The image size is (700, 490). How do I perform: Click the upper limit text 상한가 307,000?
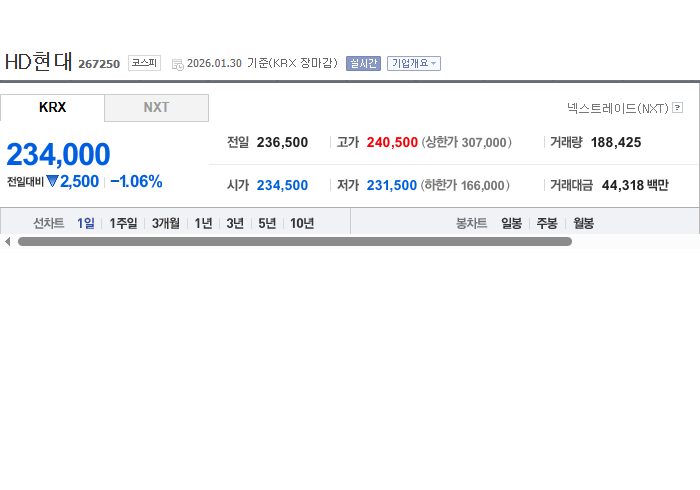click(467, 142)
